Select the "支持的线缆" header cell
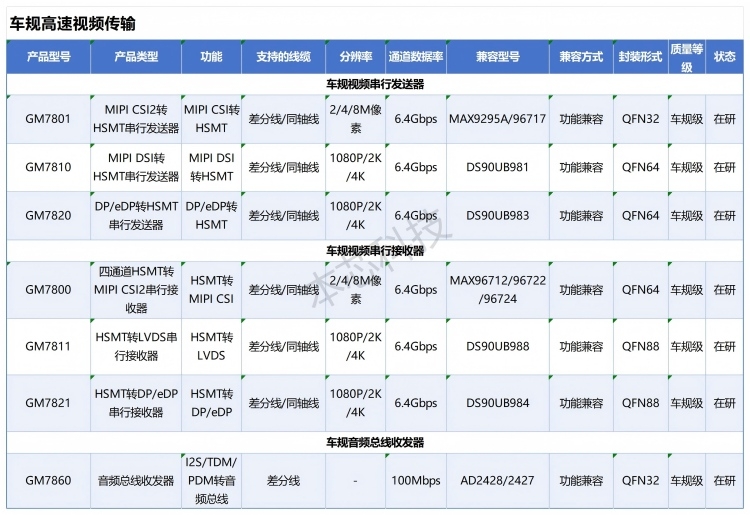This screenshot has height=515, width=750. click(283, 57)
